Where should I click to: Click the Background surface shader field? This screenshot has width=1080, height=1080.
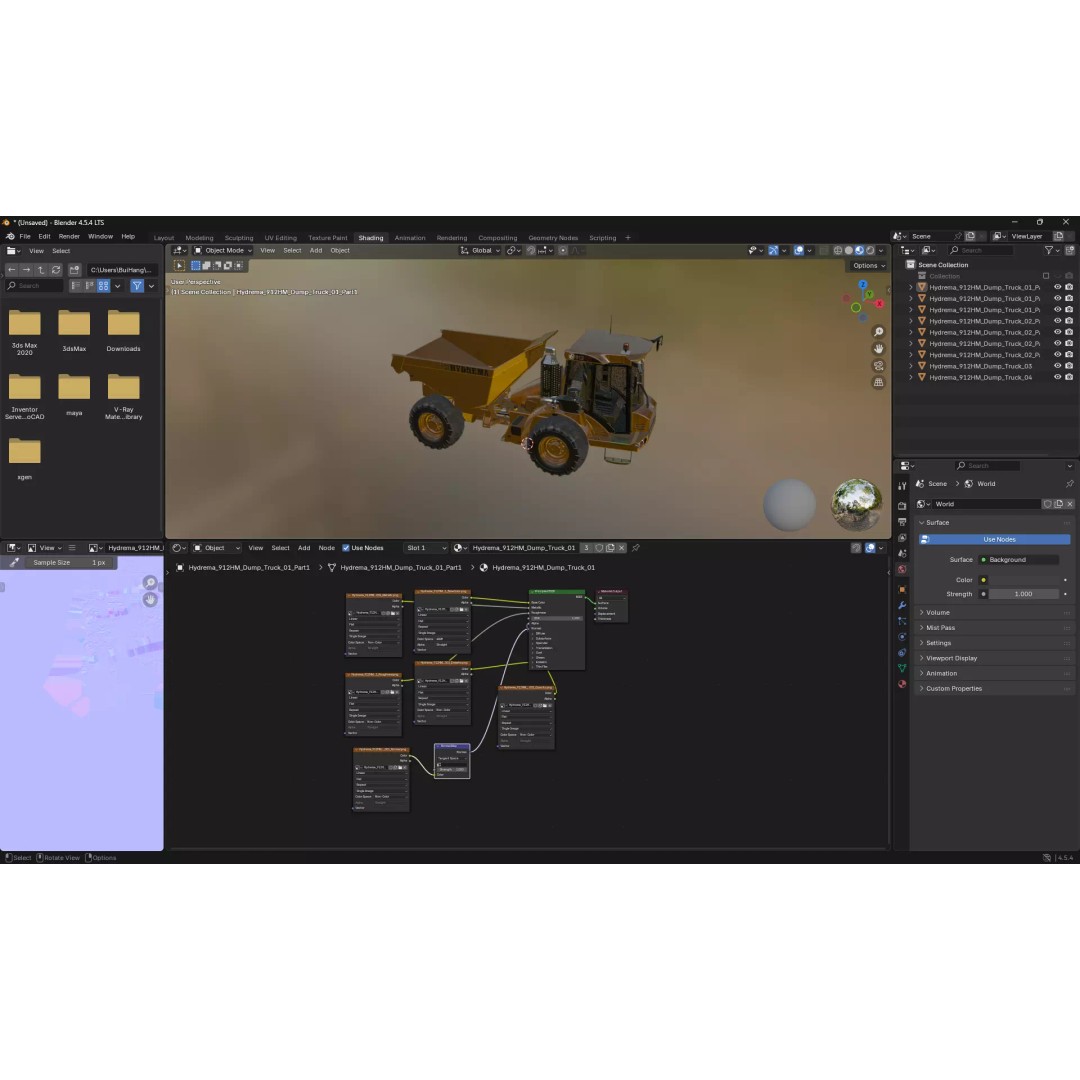point(1019,560)
